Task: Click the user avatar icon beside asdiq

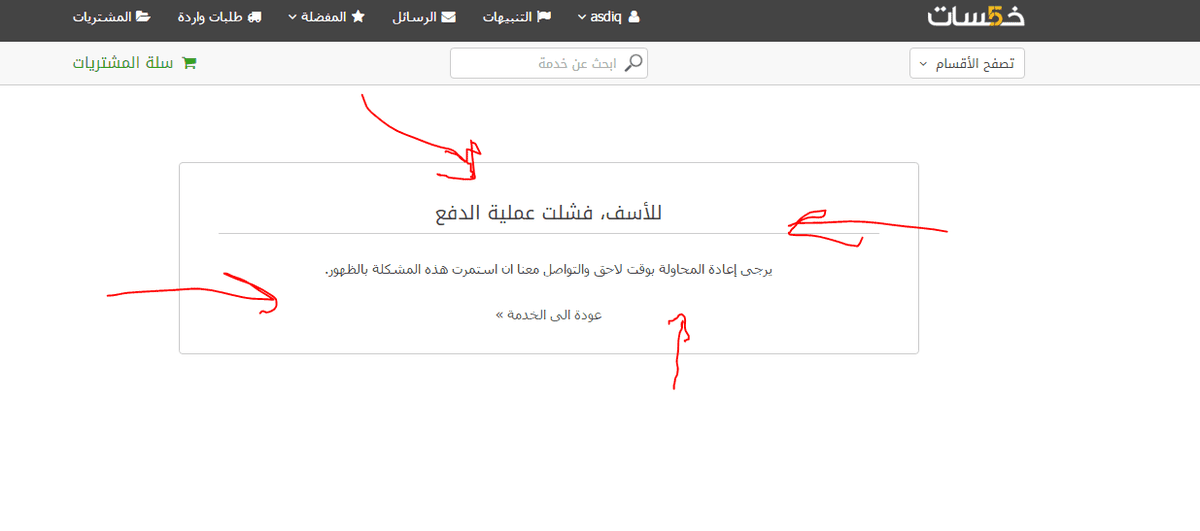Action: pos(632,17)
